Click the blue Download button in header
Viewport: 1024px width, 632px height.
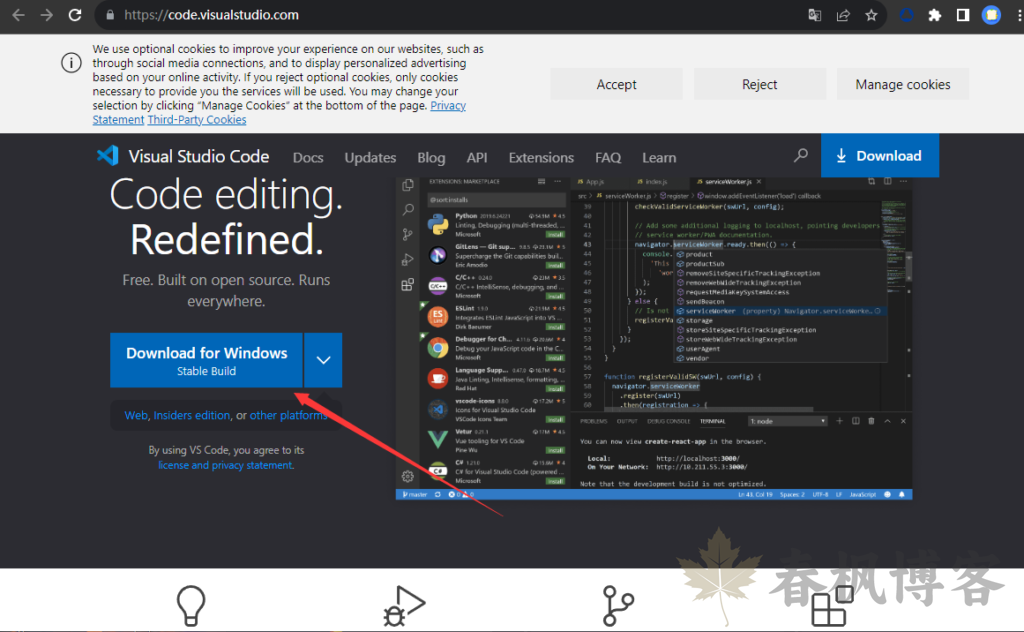click(x=880, y=155)
